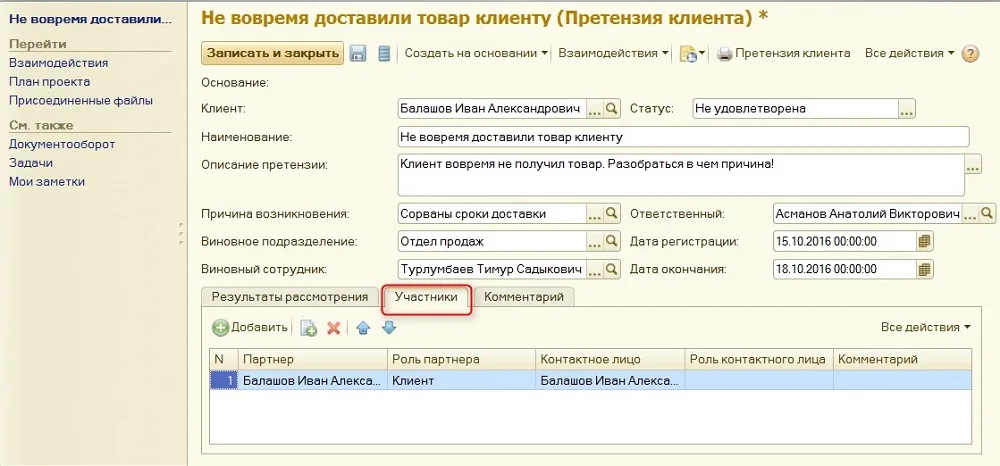Click the Описание претензии text area
This screenshot has height=466, width=1000.
tap(680, 175)
